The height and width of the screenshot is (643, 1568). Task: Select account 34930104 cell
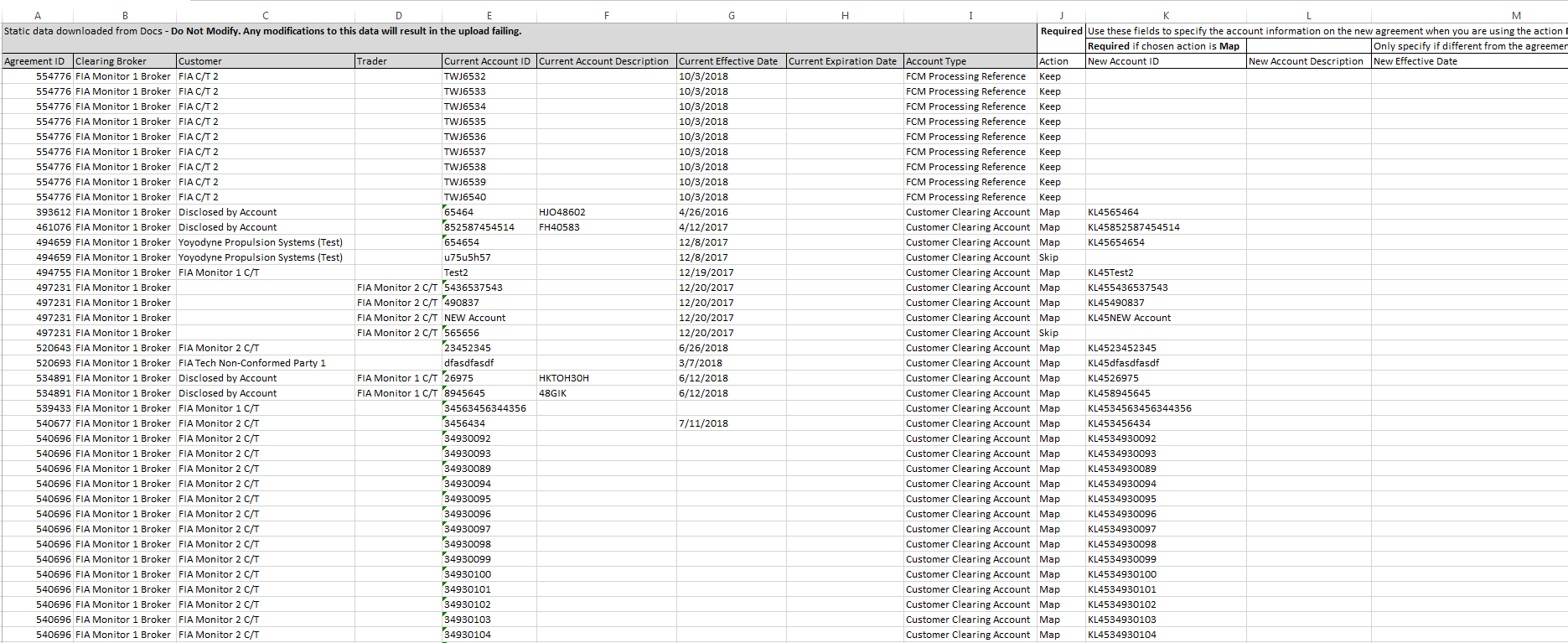[489, 635]
